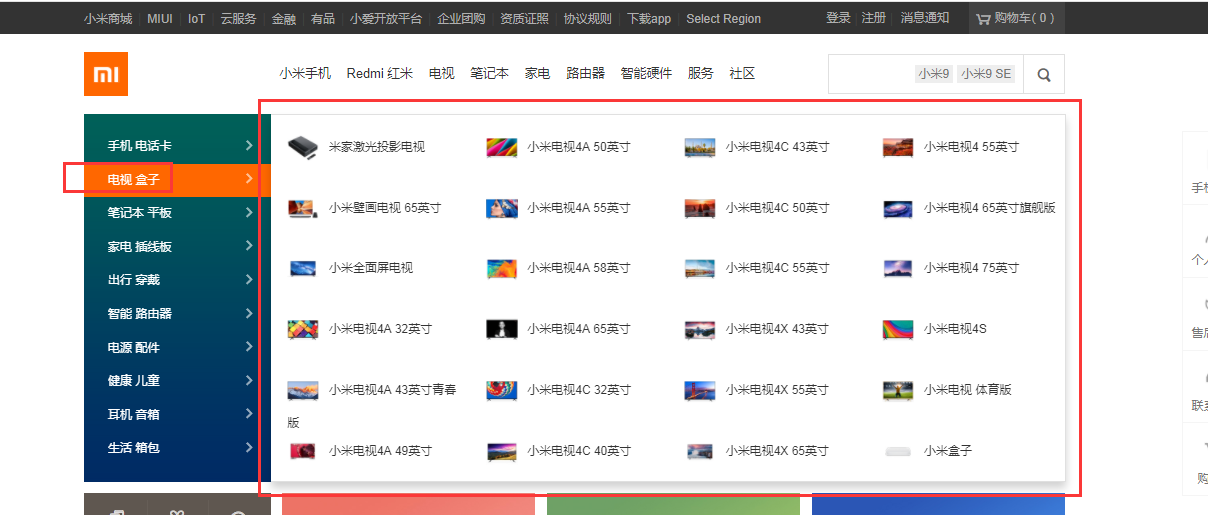This screenshot has height=515, width=1208.
Task: Click 登录 to sign in
Action: coord(838,18)
